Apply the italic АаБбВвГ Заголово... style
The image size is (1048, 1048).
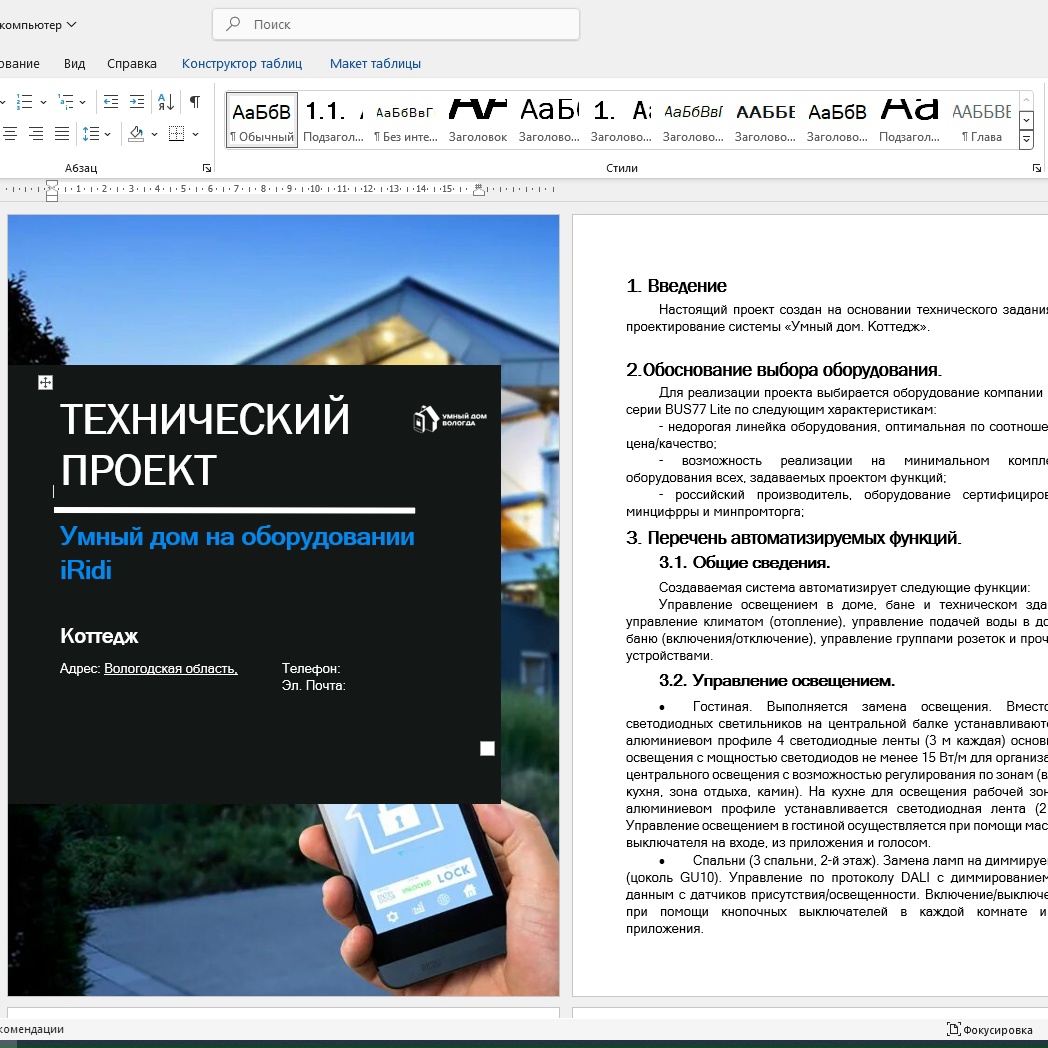pyautogui.click(x=693, y=120)
